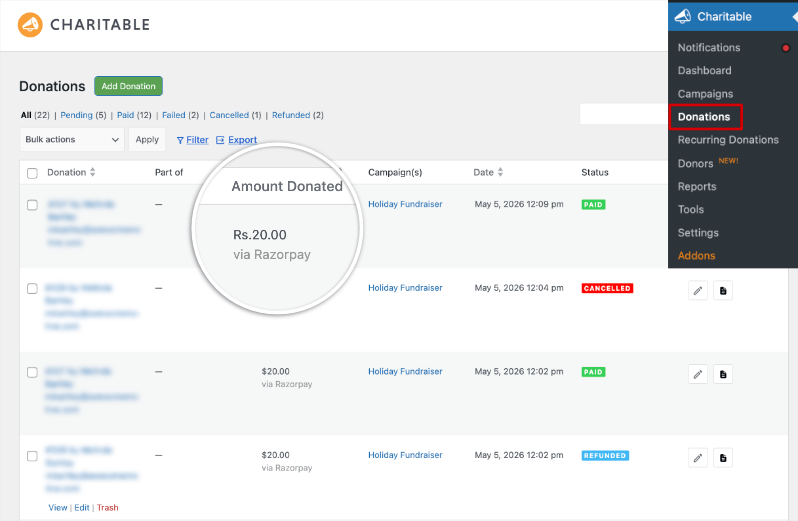Open the Filter funnel link

(192, 139)
